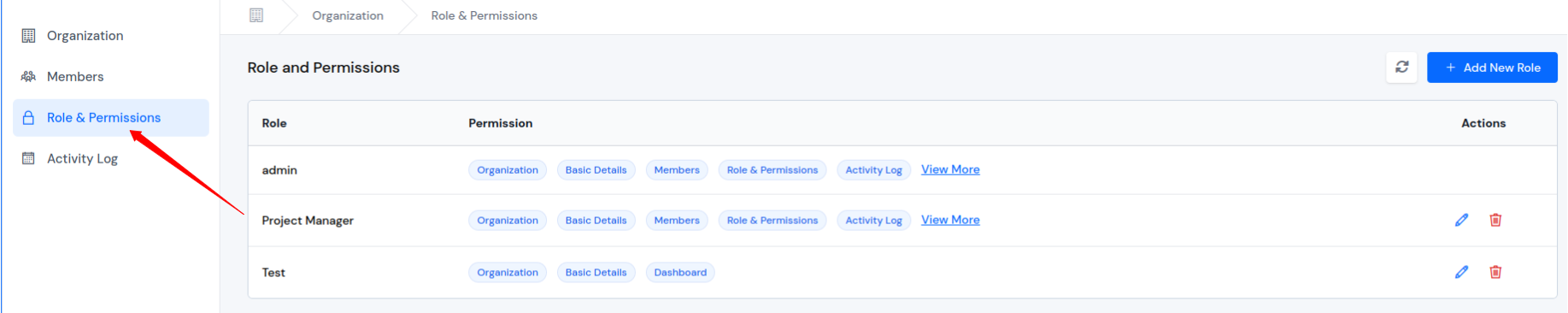Click the Members people icon in sidebar
The image size is (1568, 313).
[28, 76]
